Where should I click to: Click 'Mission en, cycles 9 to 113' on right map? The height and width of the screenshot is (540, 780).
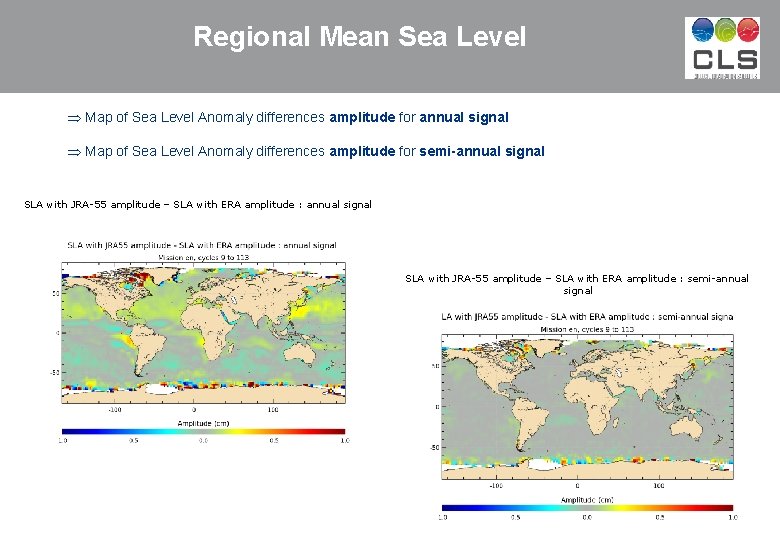[587, 329]
